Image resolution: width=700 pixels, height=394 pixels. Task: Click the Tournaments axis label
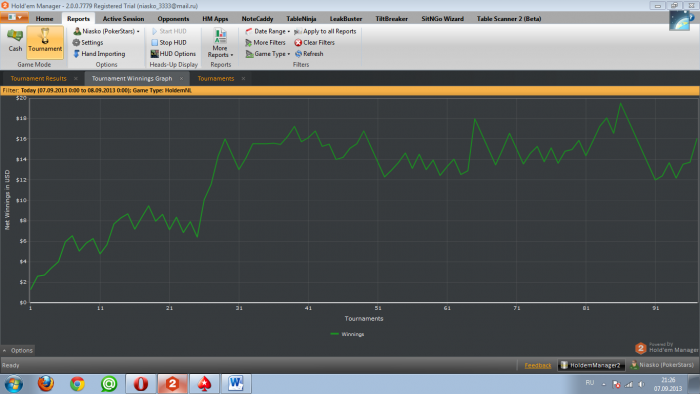point(364,319)
